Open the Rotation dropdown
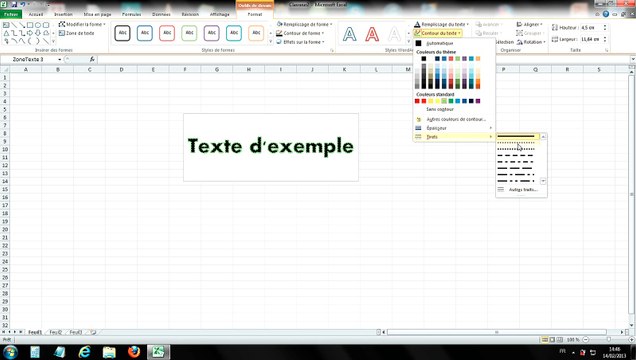The height and width of the screenshot is (360, 636). [x=531, y=42]
